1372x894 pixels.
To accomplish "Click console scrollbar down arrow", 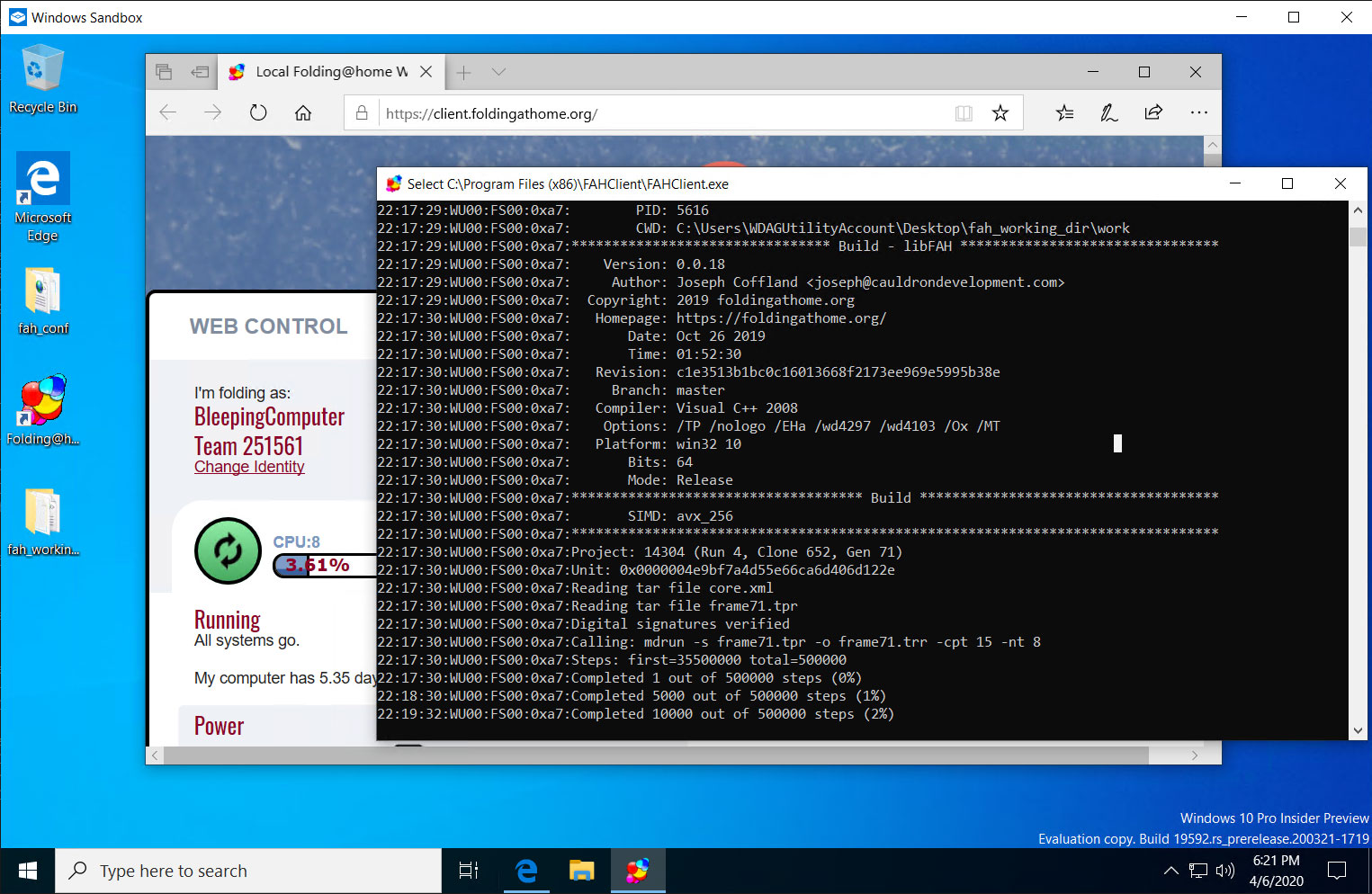I will click(1358, 731).
